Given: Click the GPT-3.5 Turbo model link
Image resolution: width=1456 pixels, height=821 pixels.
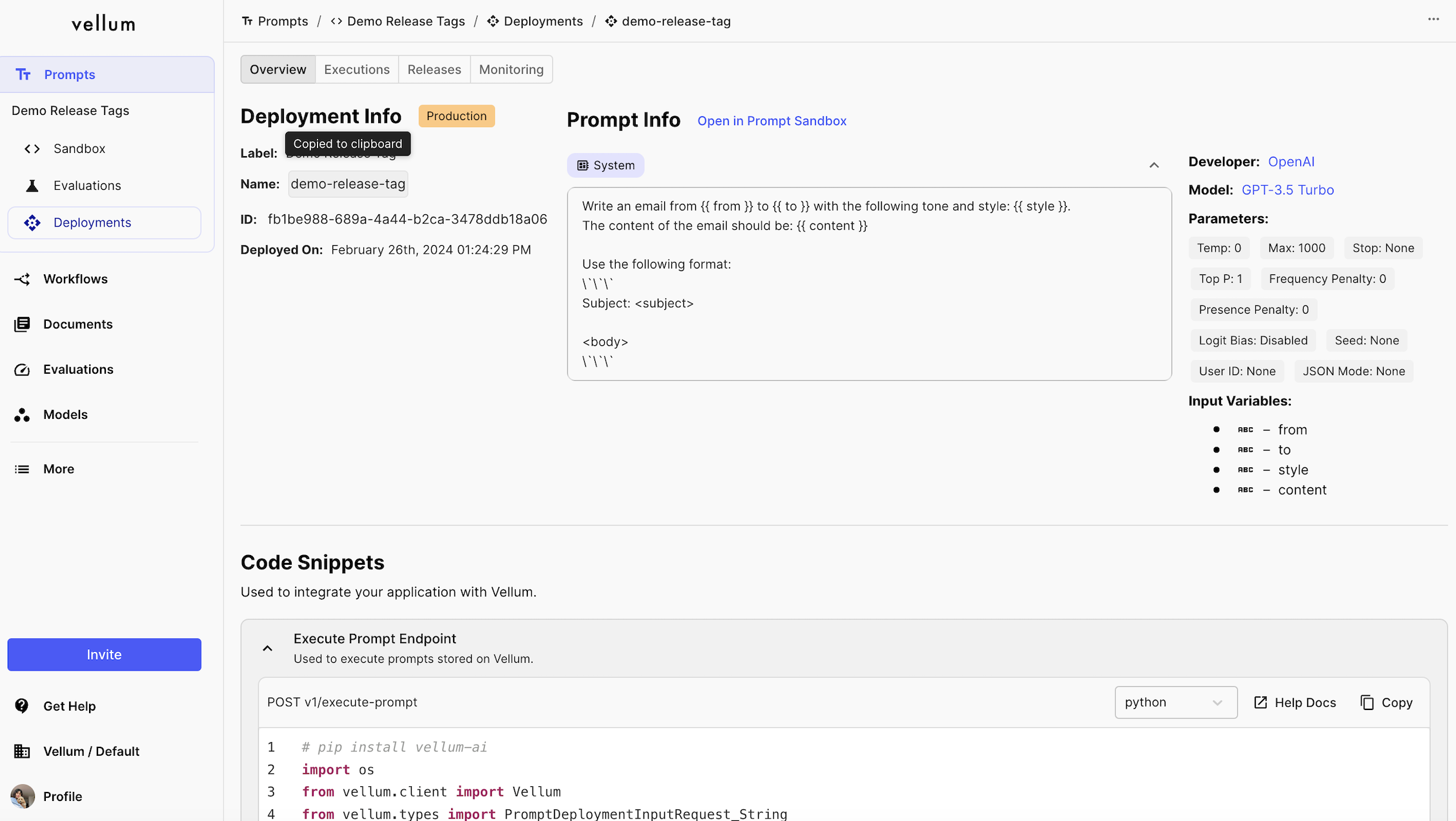Looking at the screenshot, I should coord(1287,190).
